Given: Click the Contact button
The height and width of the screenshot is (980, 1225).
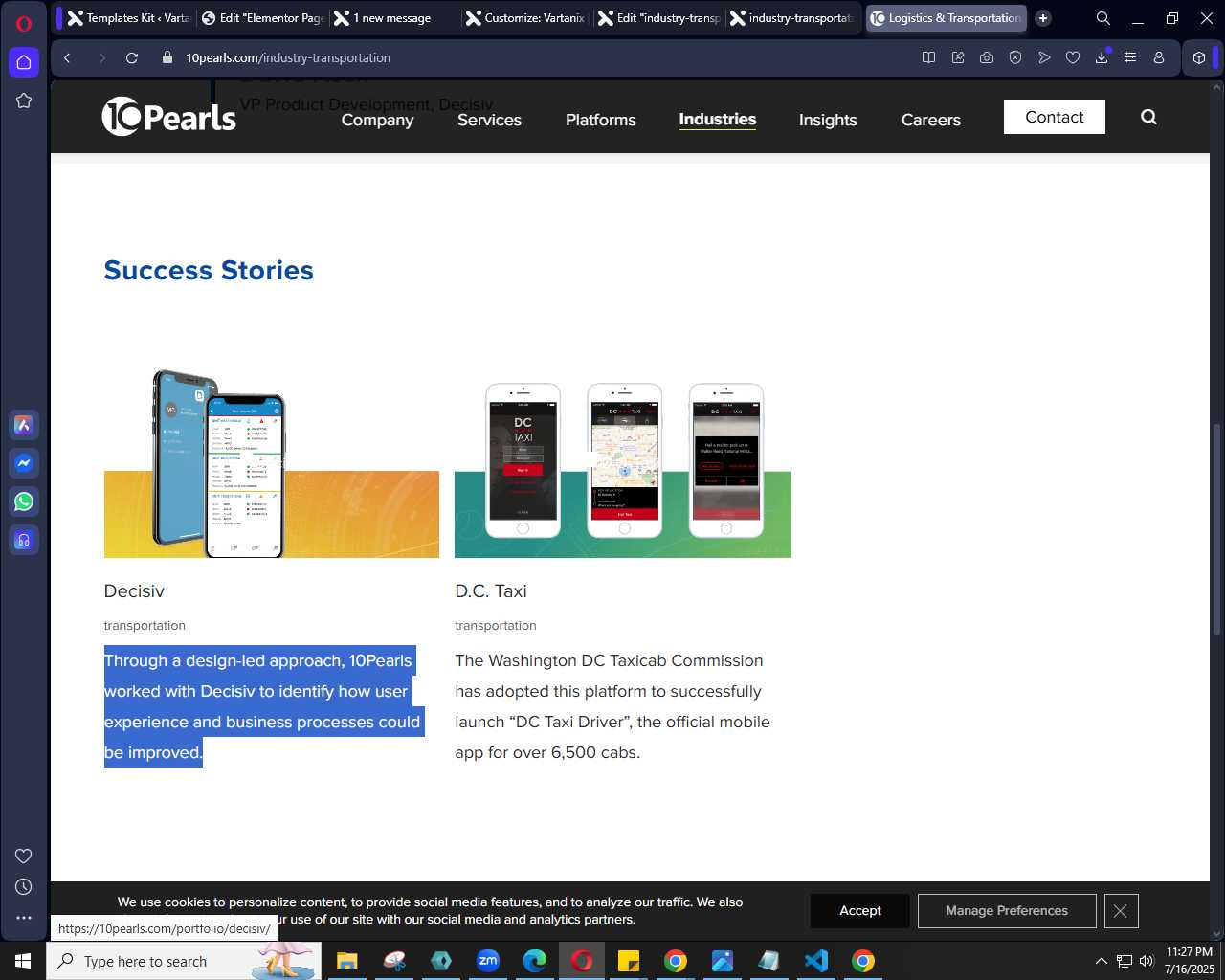Looking at the screenshot, I should (x=1055, y=117).
